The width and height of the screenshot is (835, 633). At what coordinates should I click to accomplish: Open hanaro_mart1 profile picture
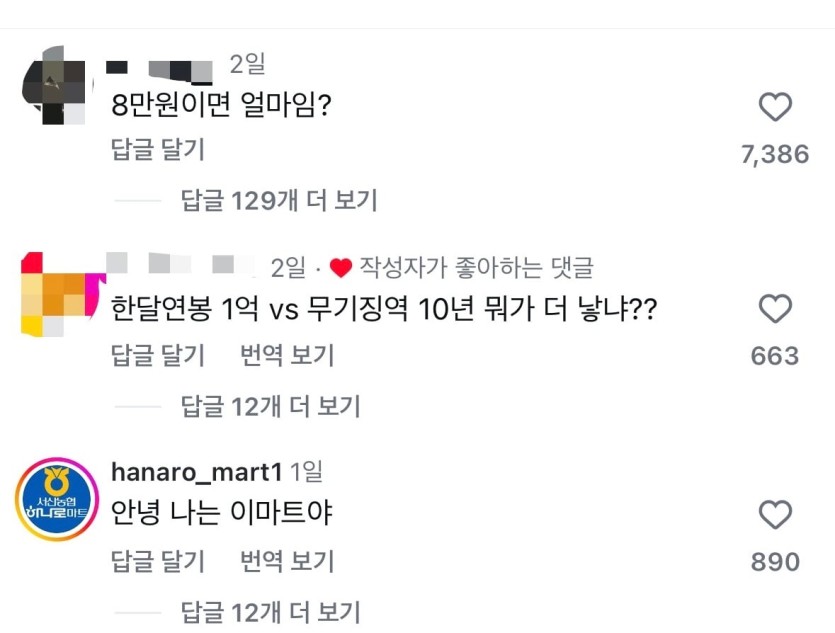(x=57, y=499)
